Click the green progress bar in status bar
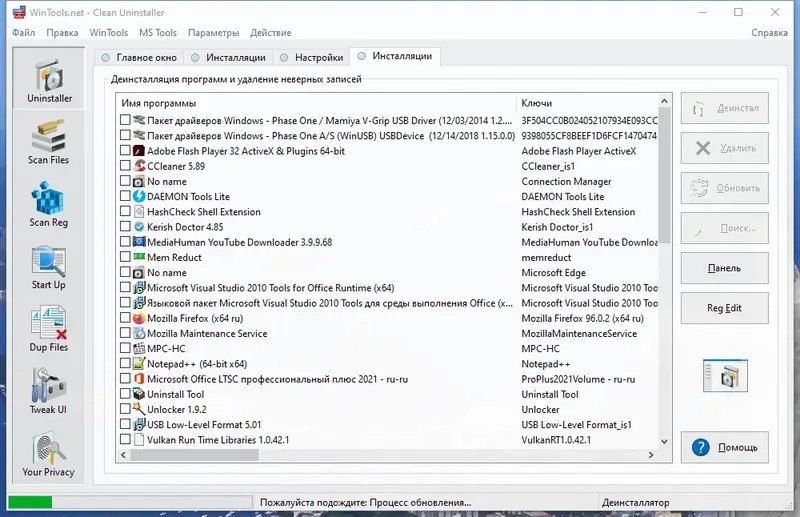The height and width of the screenshot is (517, 800). coord(30,502)
